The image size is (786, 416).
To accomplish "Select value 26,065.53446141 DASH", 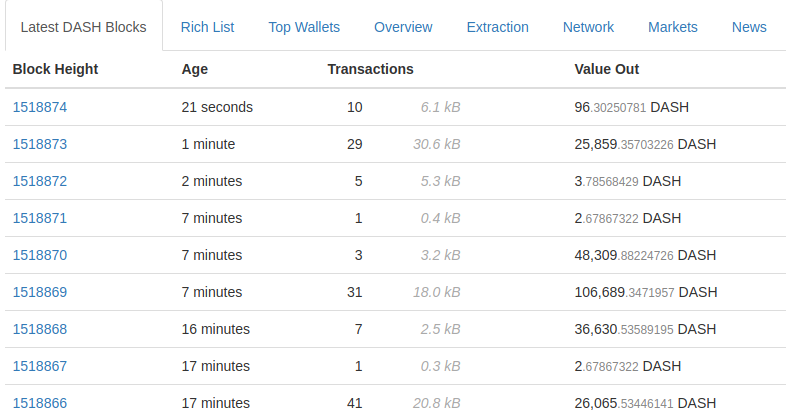I will pyautogui.click(x=645, y=403).
